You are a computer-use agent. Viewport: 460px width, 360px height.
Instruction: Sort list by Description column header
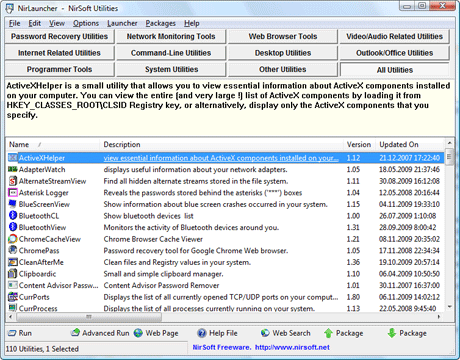coord(221,145)
